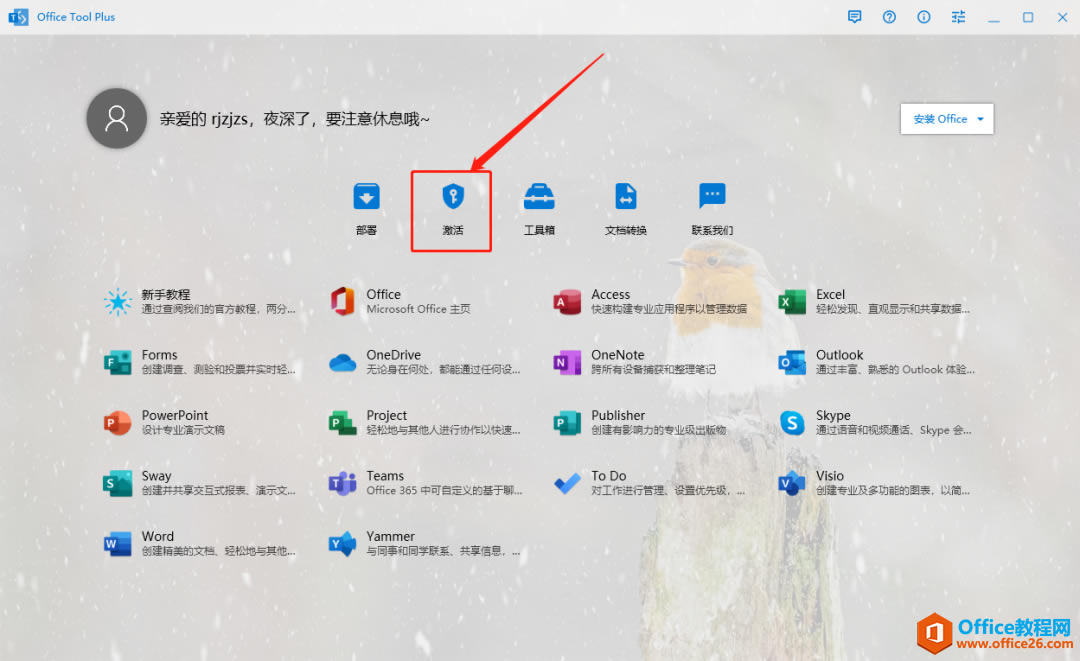Expand the 安装 Office dropdown arrow
Viewport: 1080px width, 661px height.
980,119
